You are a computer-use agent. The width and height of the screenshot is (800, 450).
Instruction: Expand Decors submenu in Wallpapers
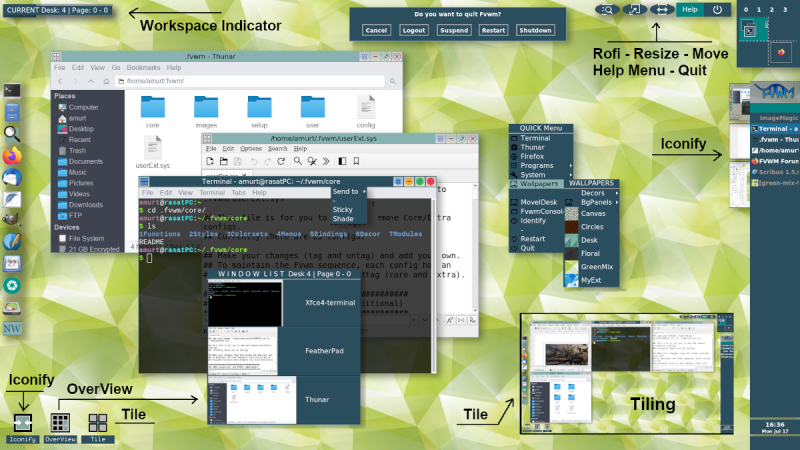click(592, 193)
